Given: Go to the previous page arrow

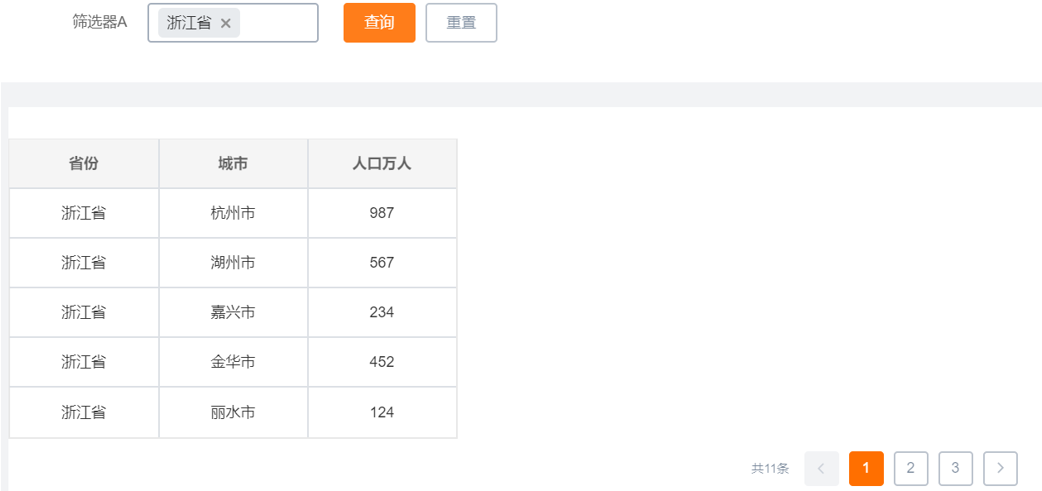Looking at the screenshot, I should point(821,468).
